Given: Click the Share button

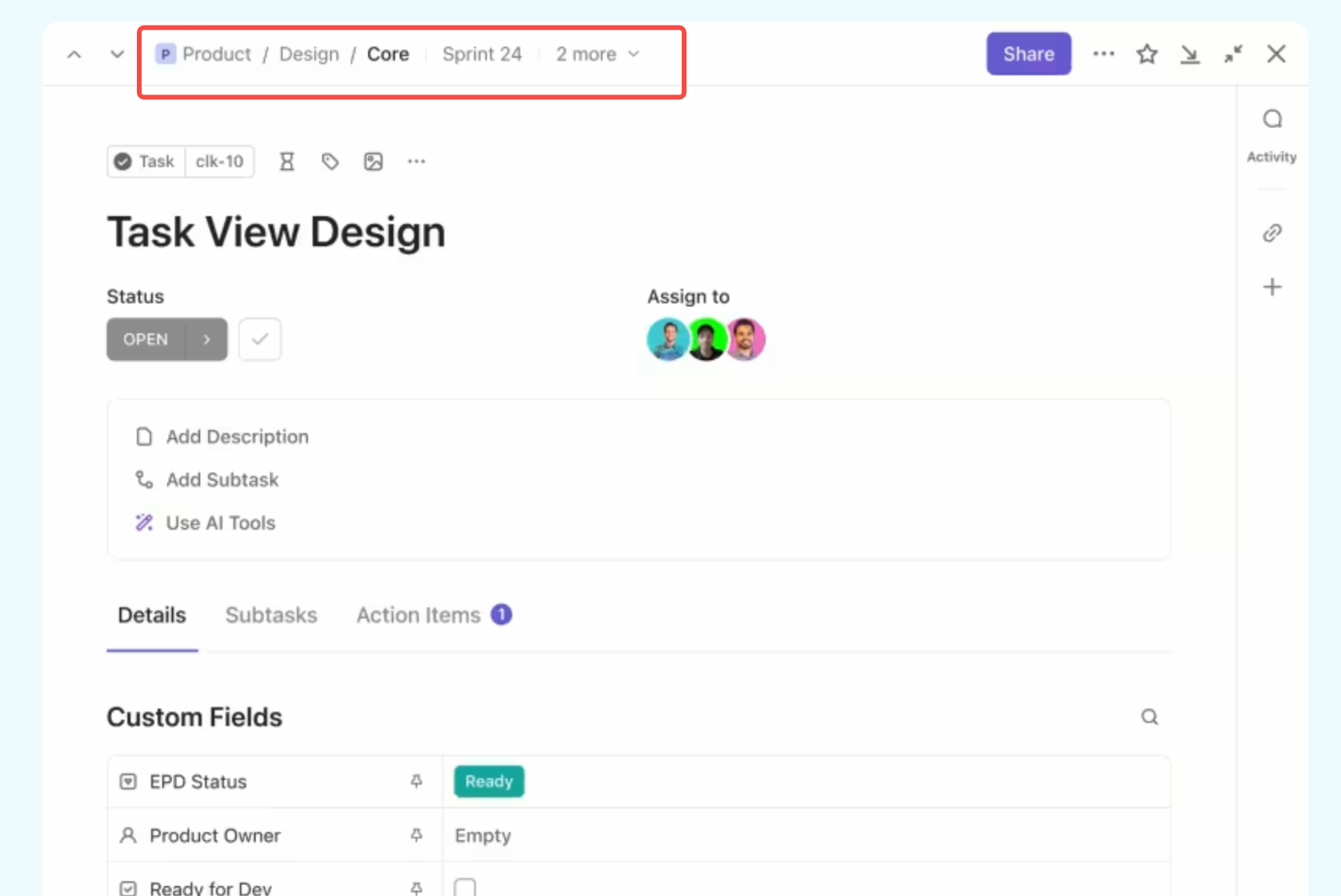Looking at the screenshot, I should (1028, 54).
